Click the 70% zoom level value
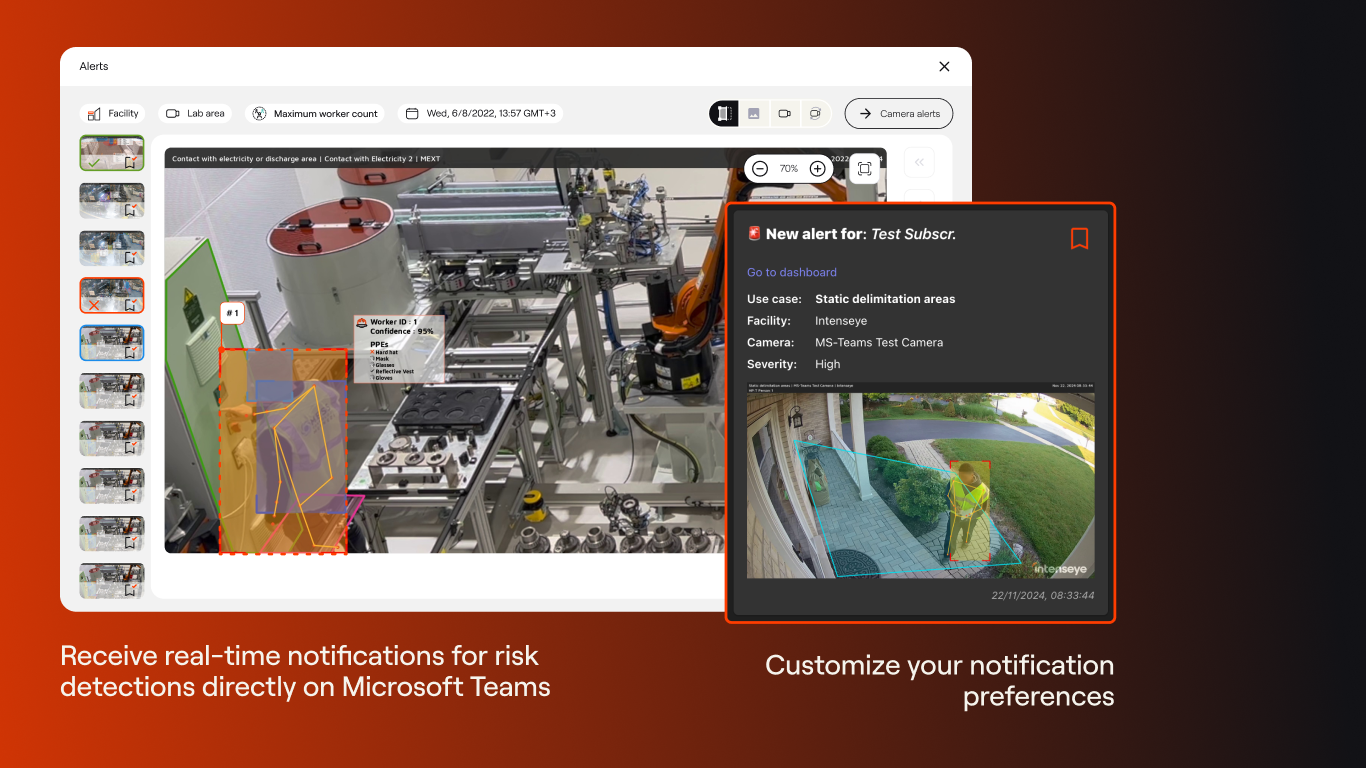1366x768 pixels. (789, 169)
